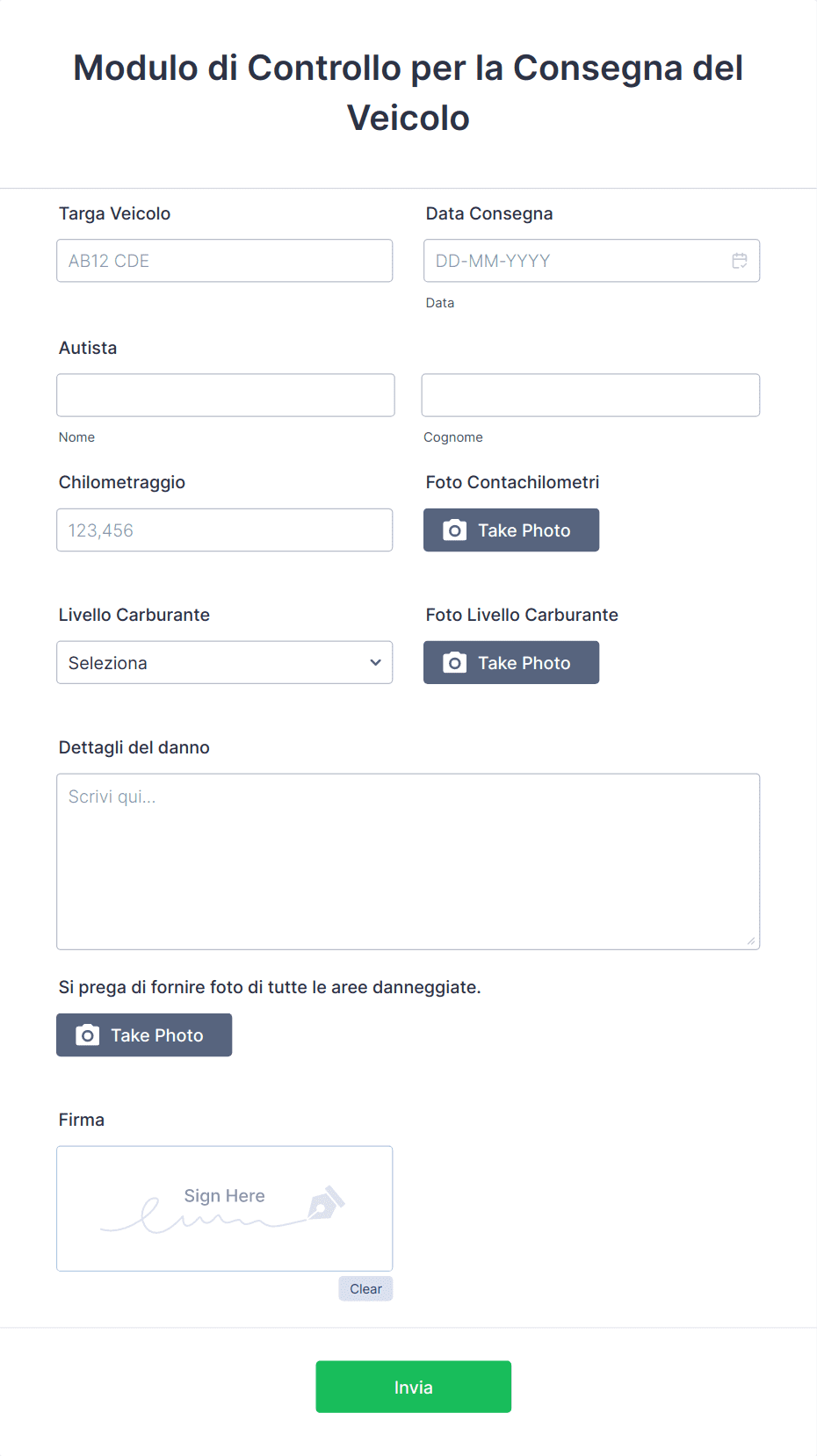Screen dimensions: 817x1456
Task: Click the Chilometraggio mileage input
Action: pos(224,530)
